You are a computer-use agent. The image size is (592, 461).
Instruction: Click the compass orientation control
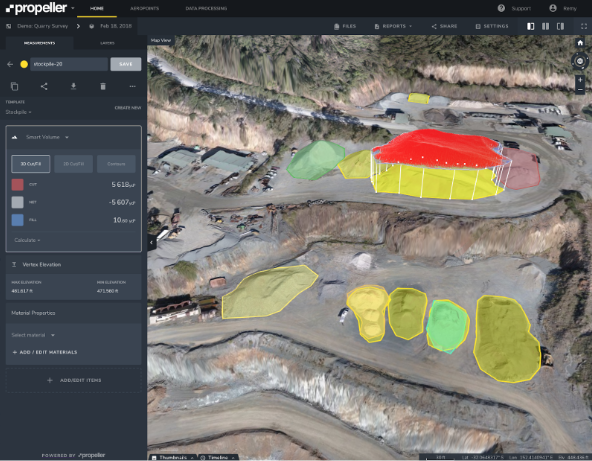(x=580, y=61)
